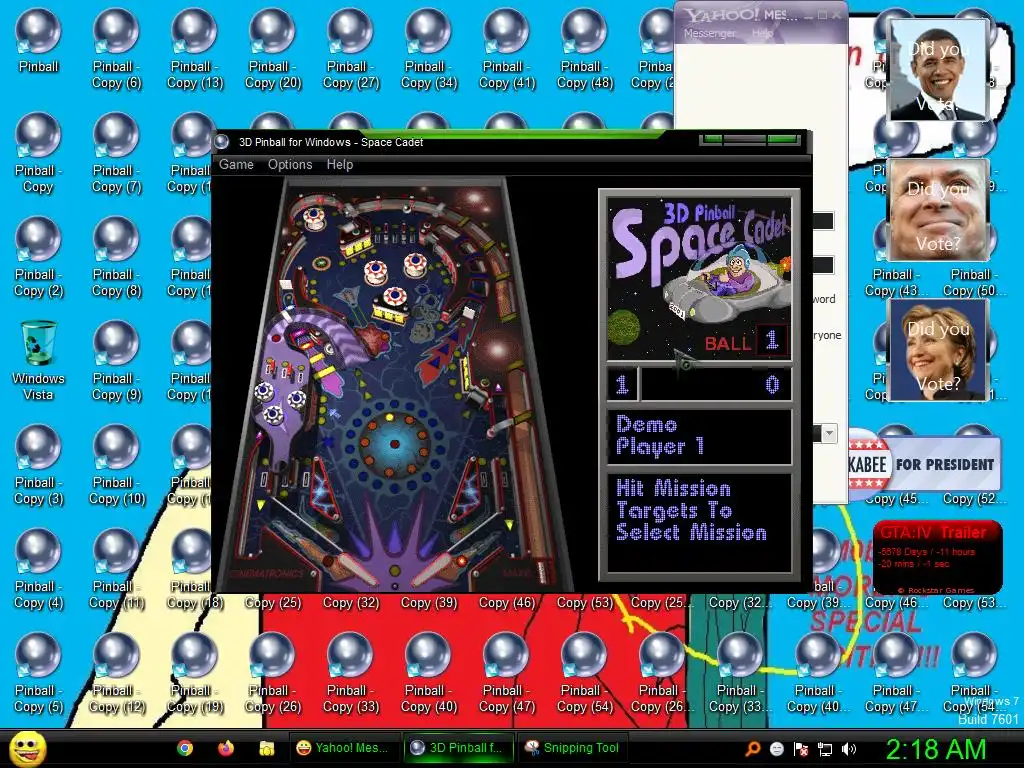Click the FOR PRESIDENT banner gadget
This screenshot has height=768, width=1024.
point(923,464)
